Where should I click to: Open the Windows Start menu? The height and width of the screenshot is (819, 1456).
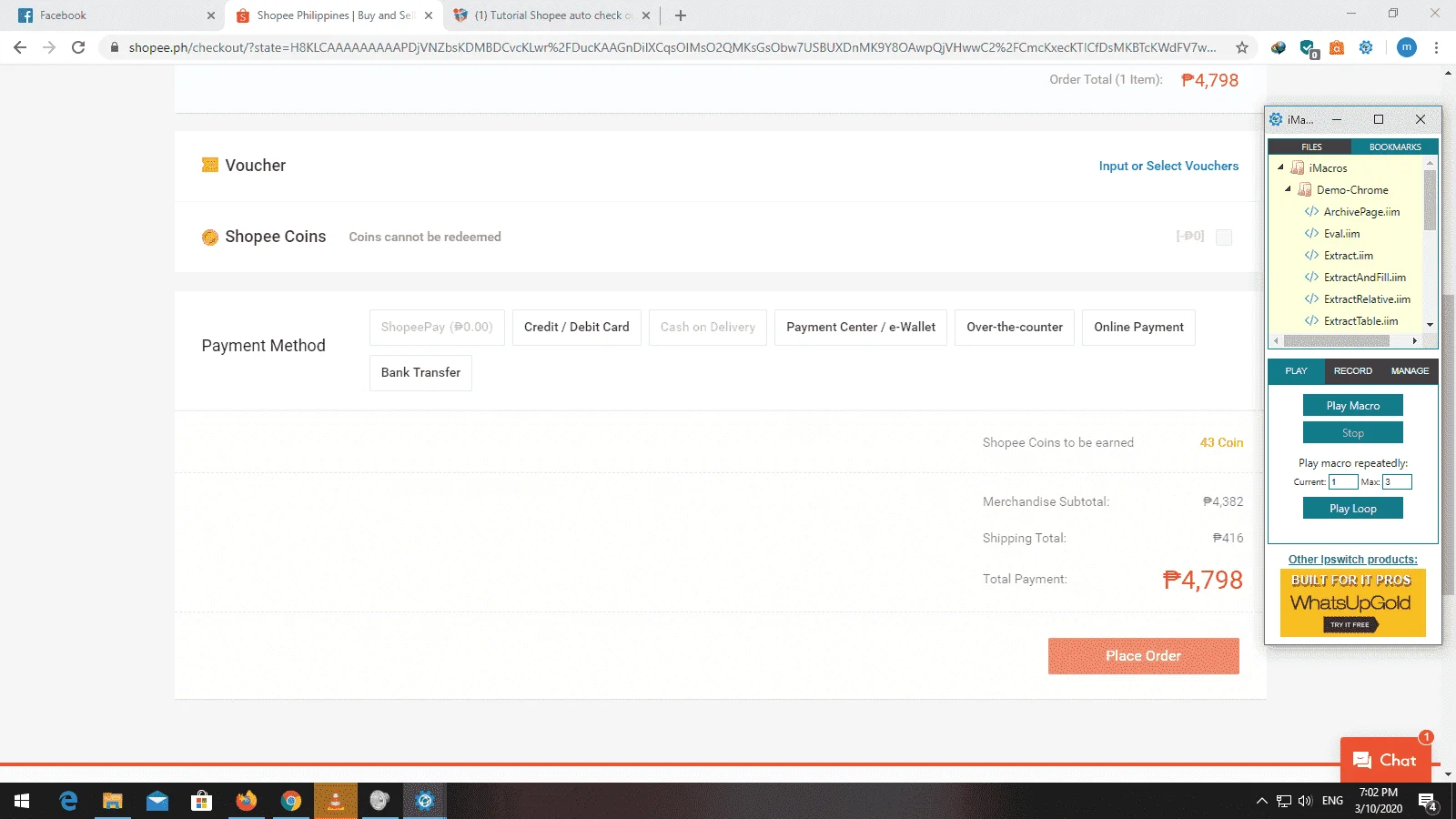[x=22, y=801]
